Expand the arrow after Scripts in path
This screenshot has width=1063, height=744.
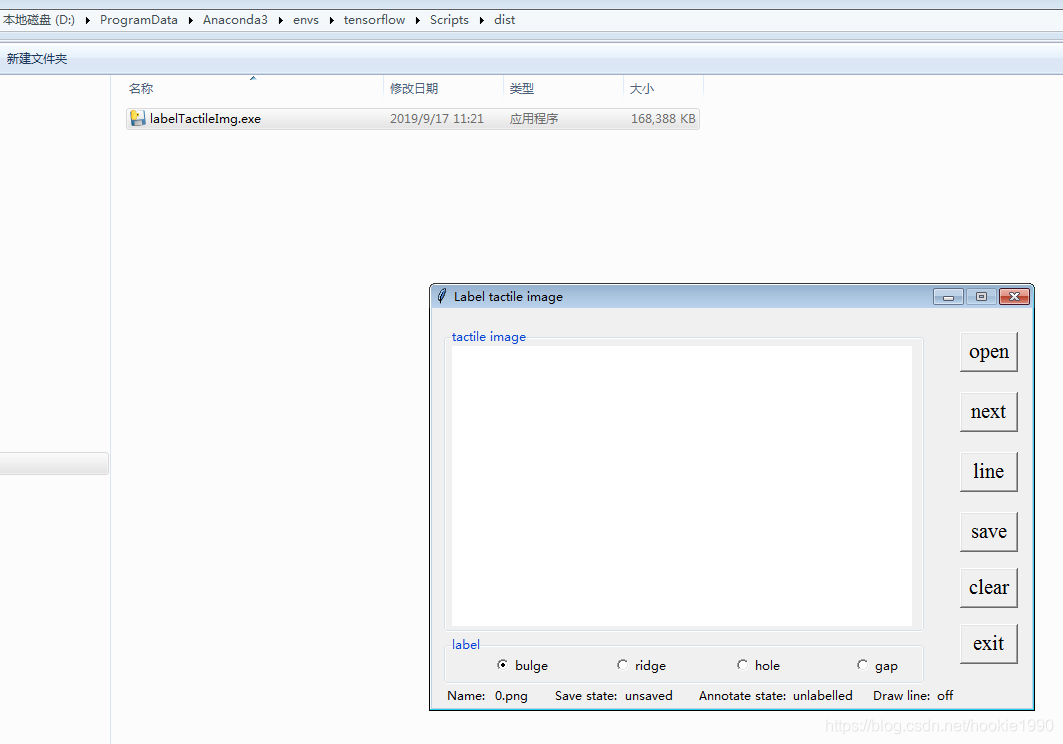481,20
